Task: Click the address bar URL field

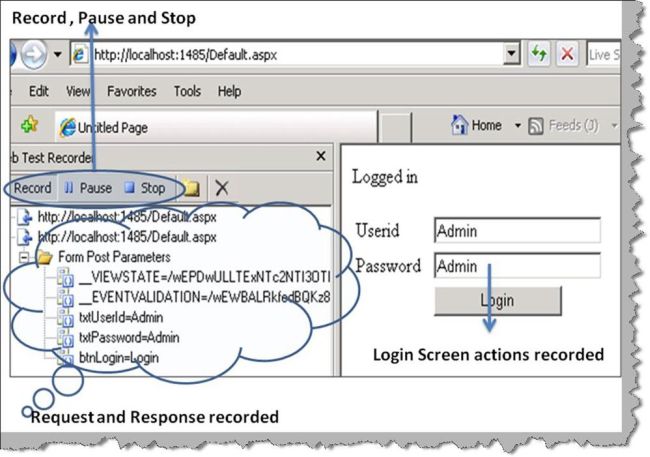Action: pos(286,54)
